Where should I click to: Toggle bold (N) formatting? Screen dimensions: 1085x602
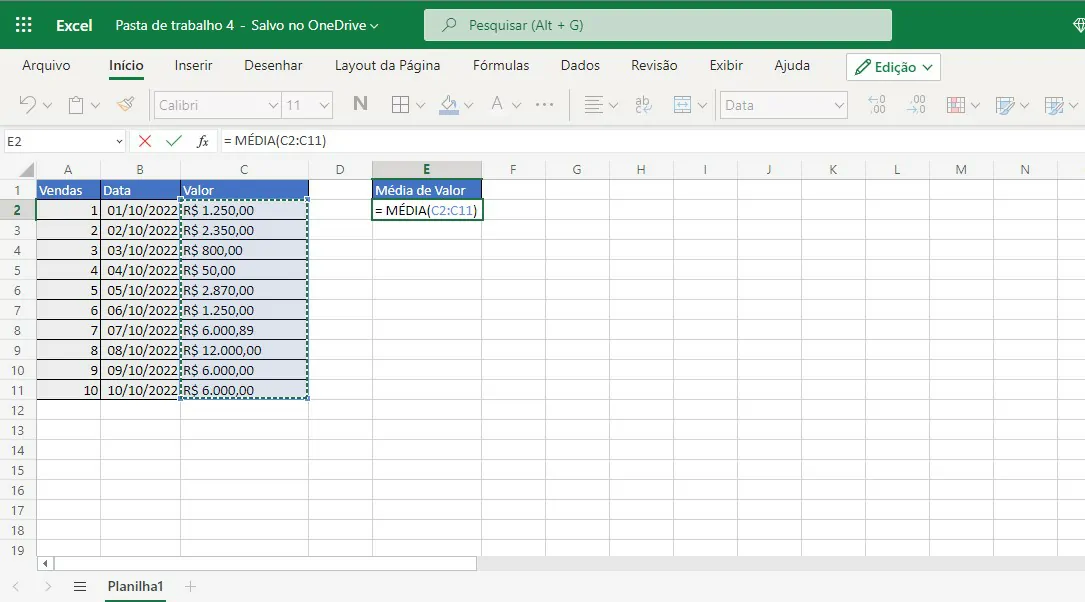[x=360, y=104]
